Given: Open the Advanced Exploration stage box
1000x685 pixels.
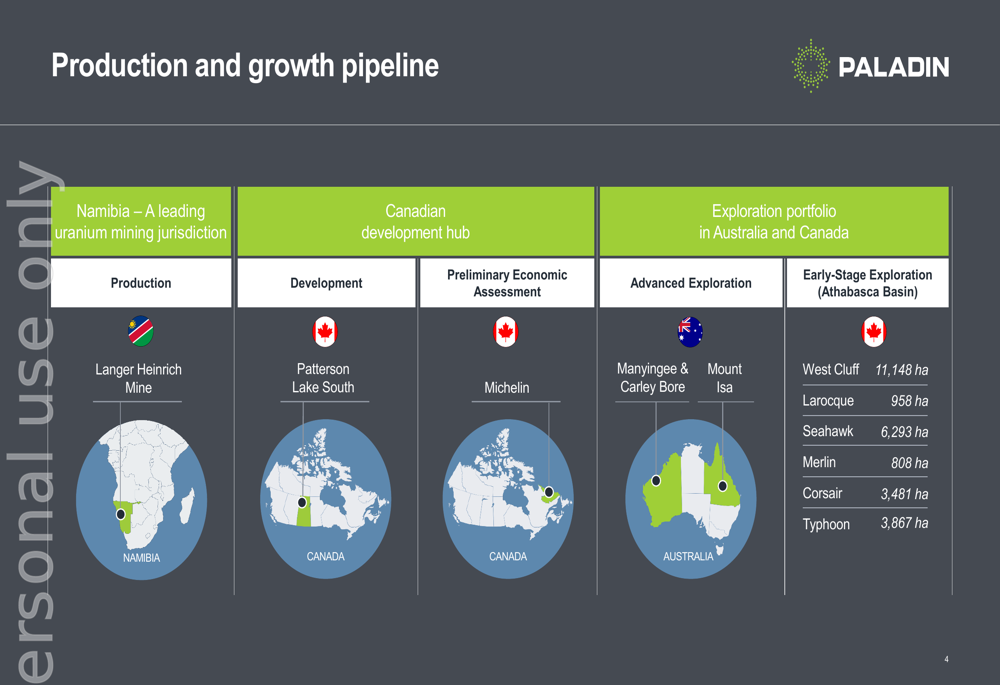Looking at the screenshot, I should point(691,283).
